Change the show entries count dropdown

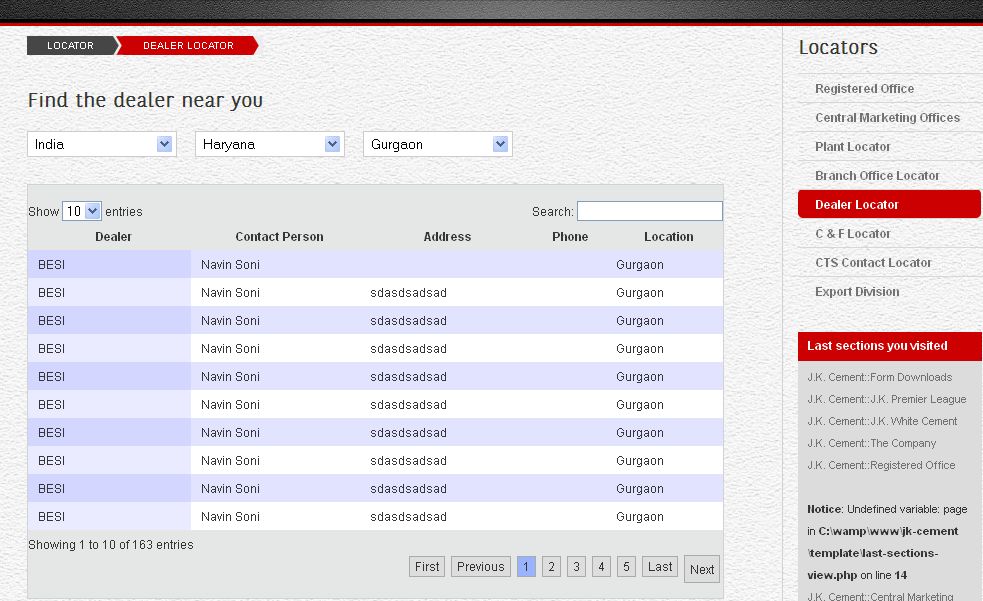click(x=82, y=211)
